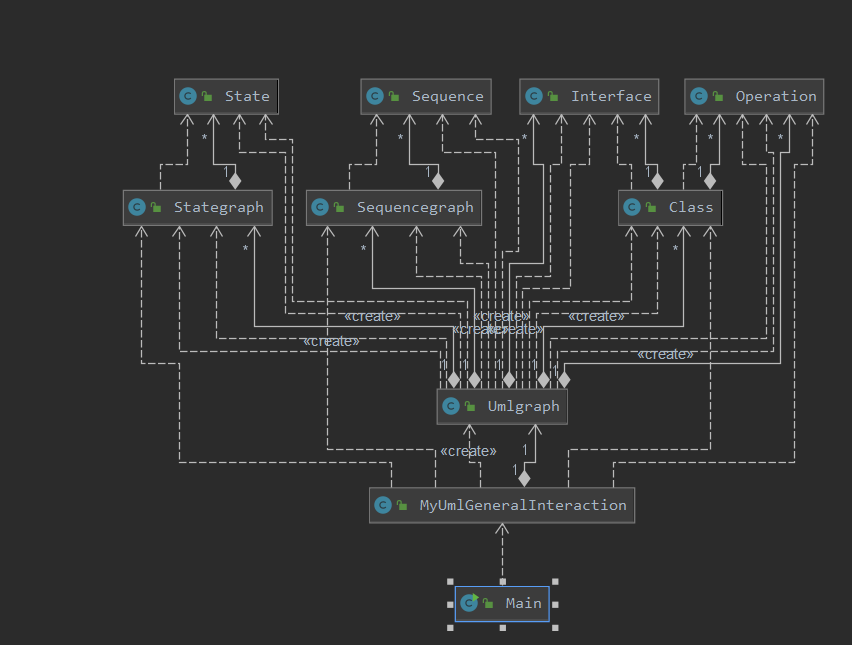
Task: Click the class icon on Interface node
Action: (534, 97)
